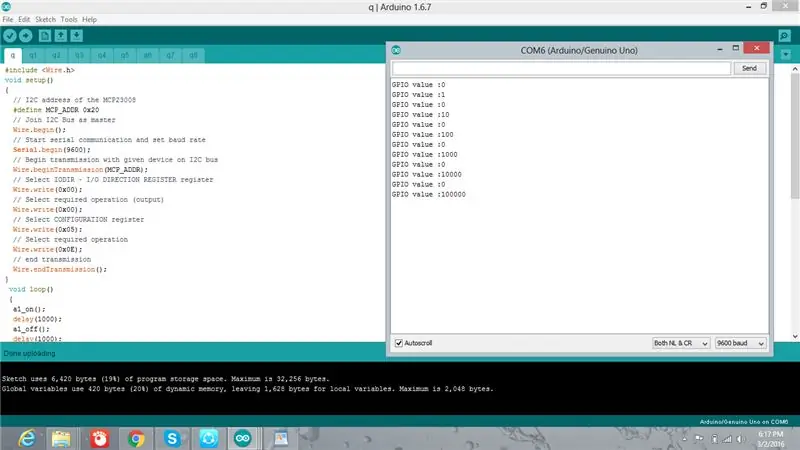
Task: Open Internet Explorer from the taskbar
Action: tap(27, 439)
